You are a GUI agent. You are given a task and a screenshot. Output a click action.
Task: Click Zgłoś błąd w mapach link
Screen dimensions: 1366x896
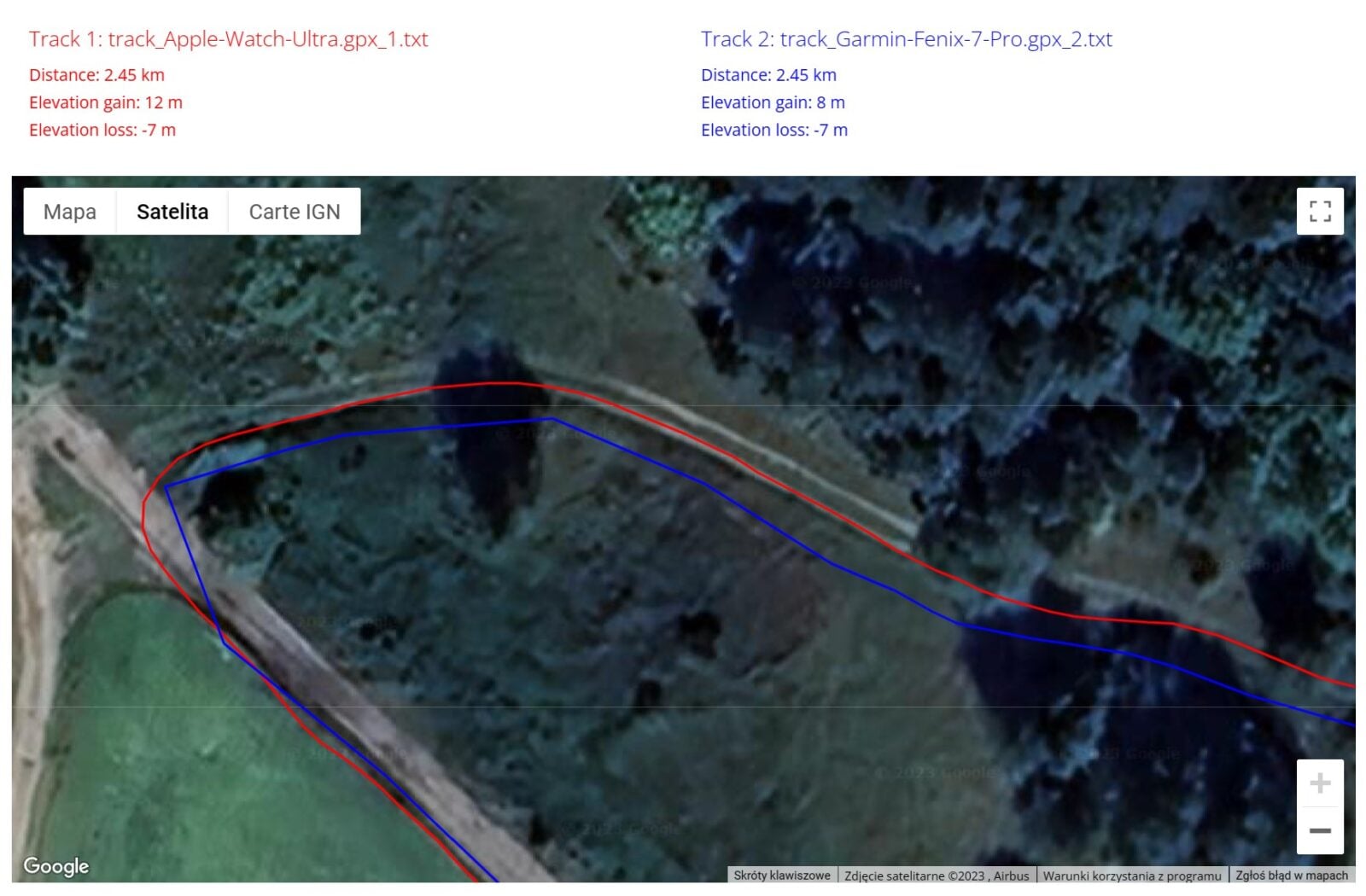pos(1292,876)
